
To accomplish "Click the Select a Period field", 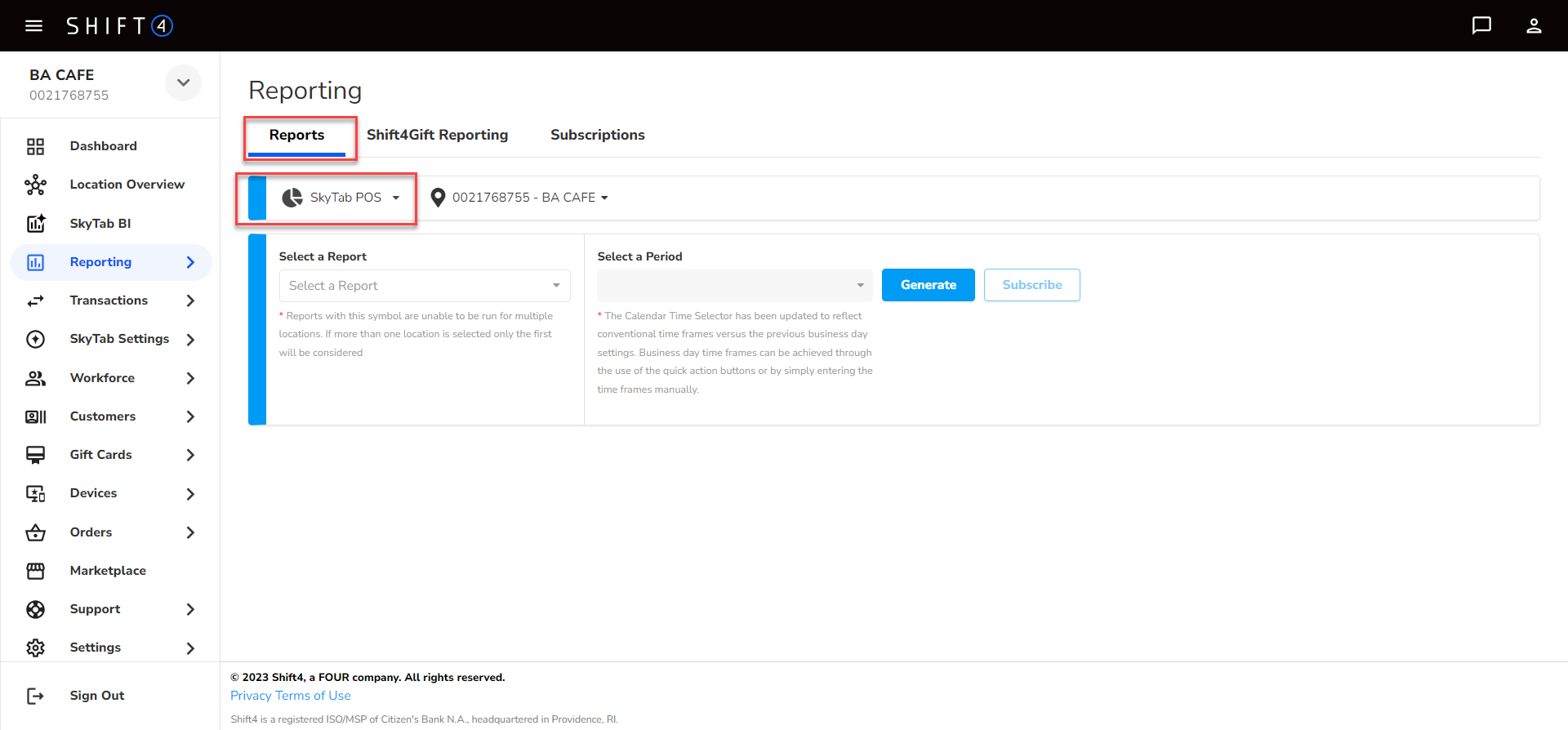I will tap(733, 286).
